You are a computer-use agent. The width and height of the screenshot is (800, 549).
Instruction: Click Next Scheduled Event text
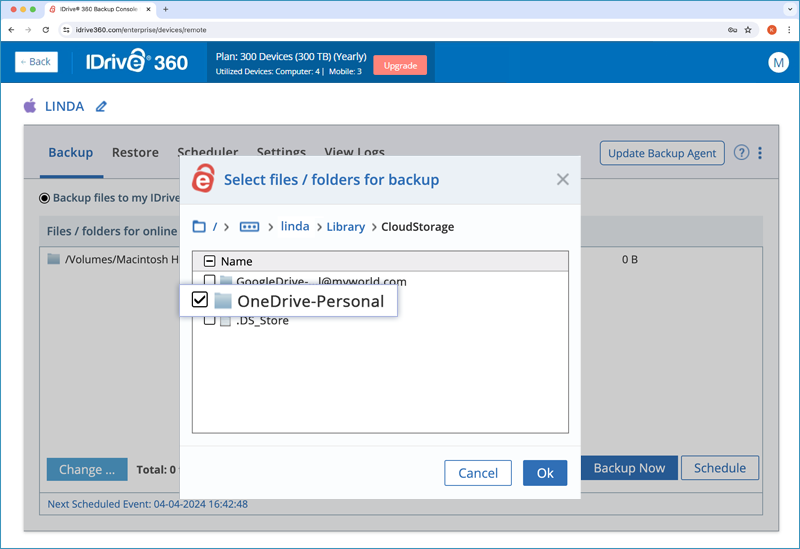[x=147, y=504]
